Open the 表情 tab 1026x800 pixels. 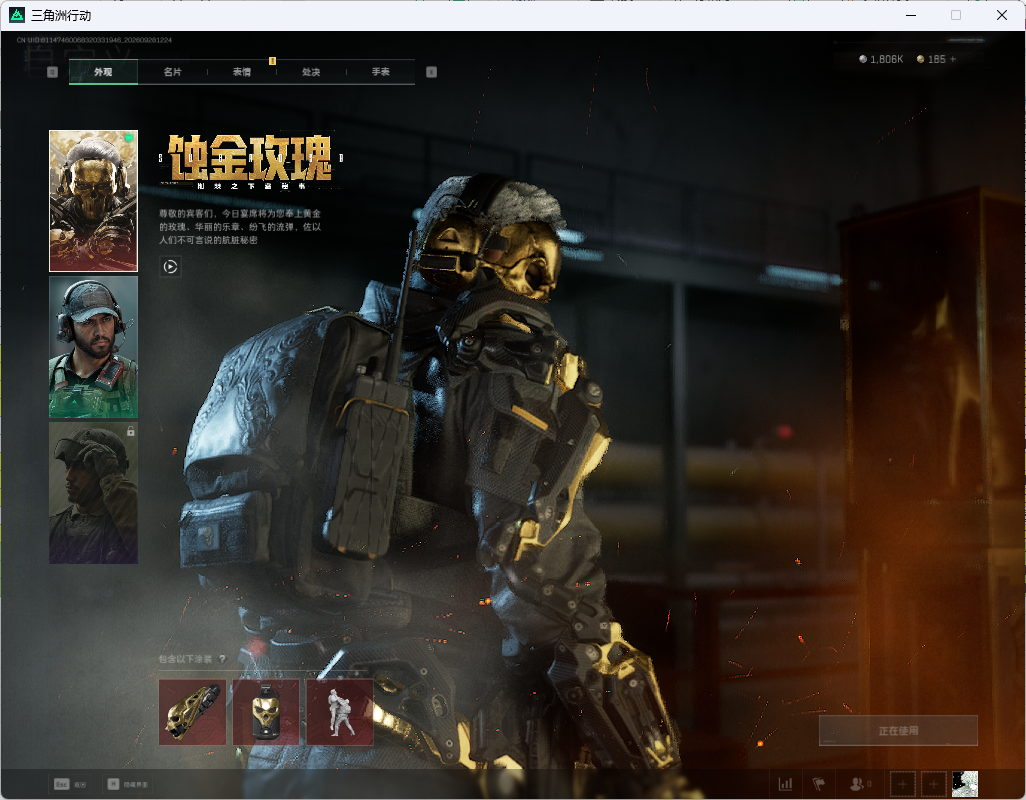241,72
